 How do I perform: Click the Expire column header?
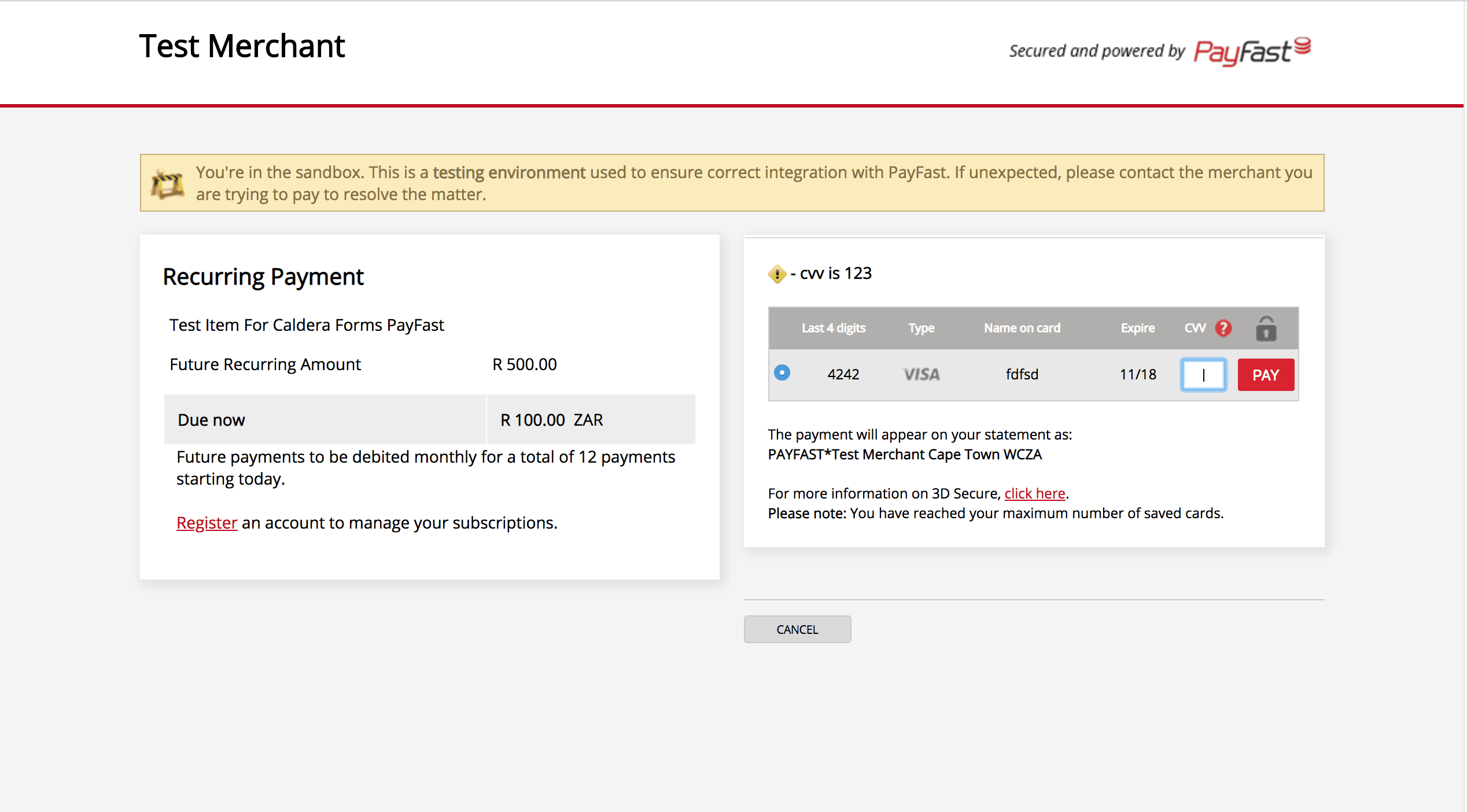click(x=1138, y=328)
